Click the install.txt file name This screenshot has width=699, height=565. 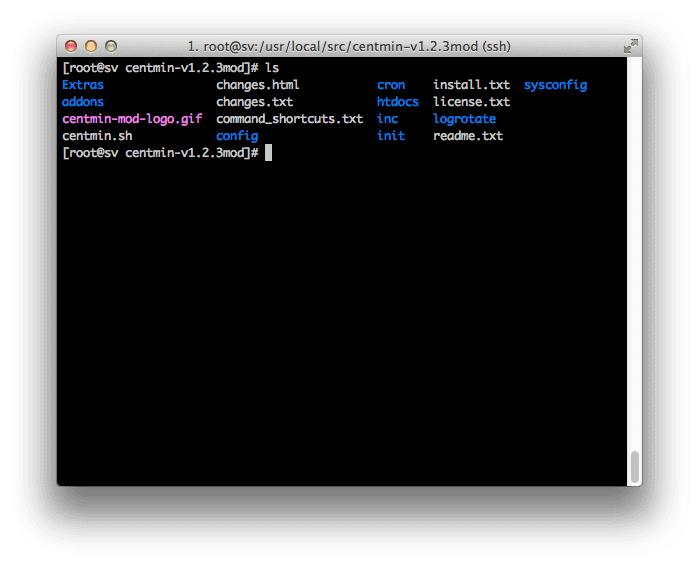click(471, 85)
